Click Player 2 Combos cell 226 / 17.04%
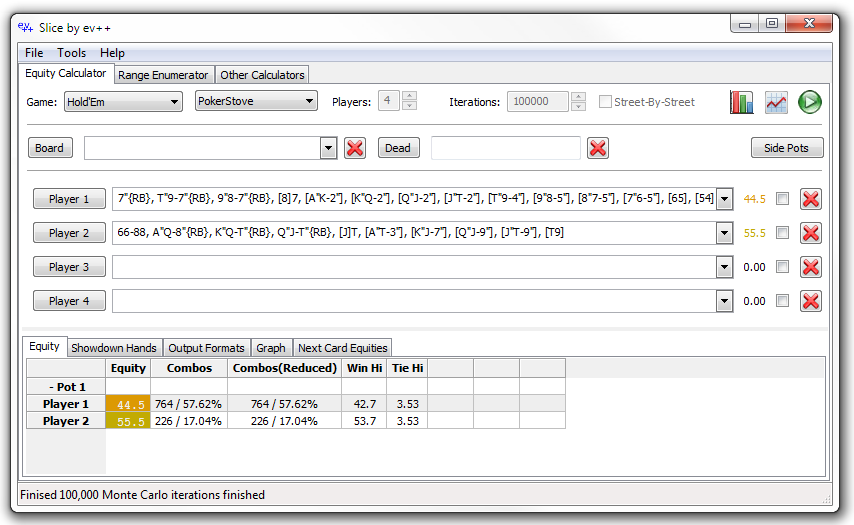This screenshot has width=854, height=525. coord(188,421)
